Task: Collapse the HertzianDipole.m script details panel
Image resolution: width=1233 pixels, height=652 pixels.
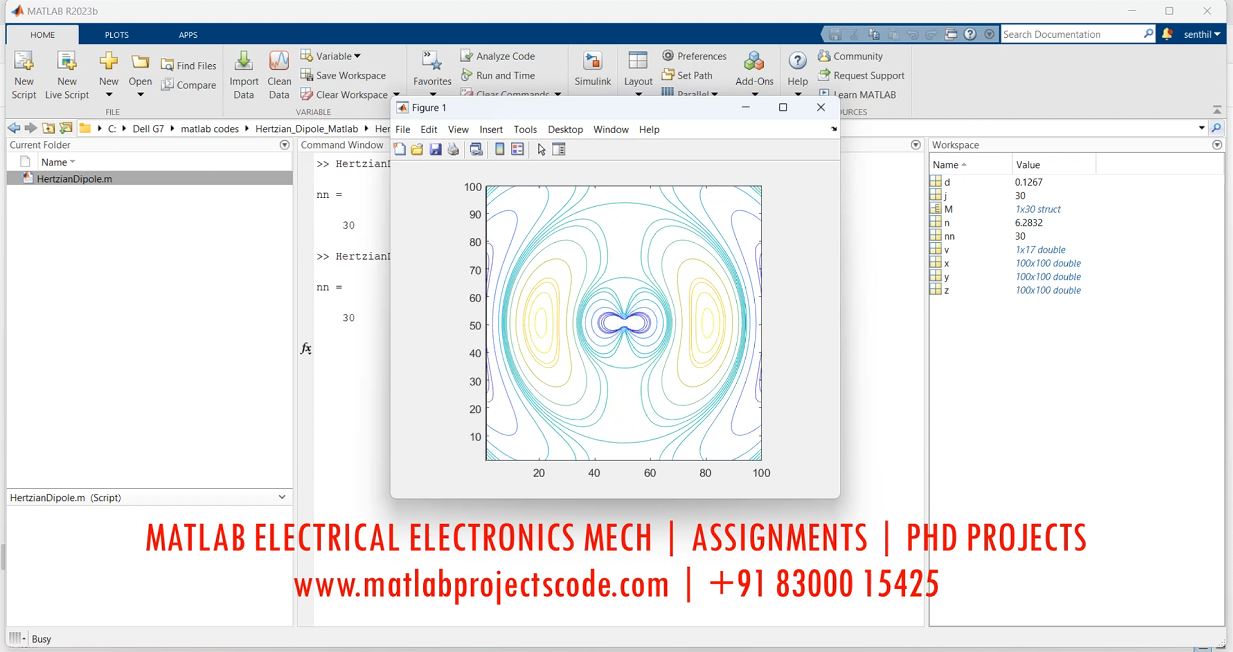Action: click(x=282, y=497)
